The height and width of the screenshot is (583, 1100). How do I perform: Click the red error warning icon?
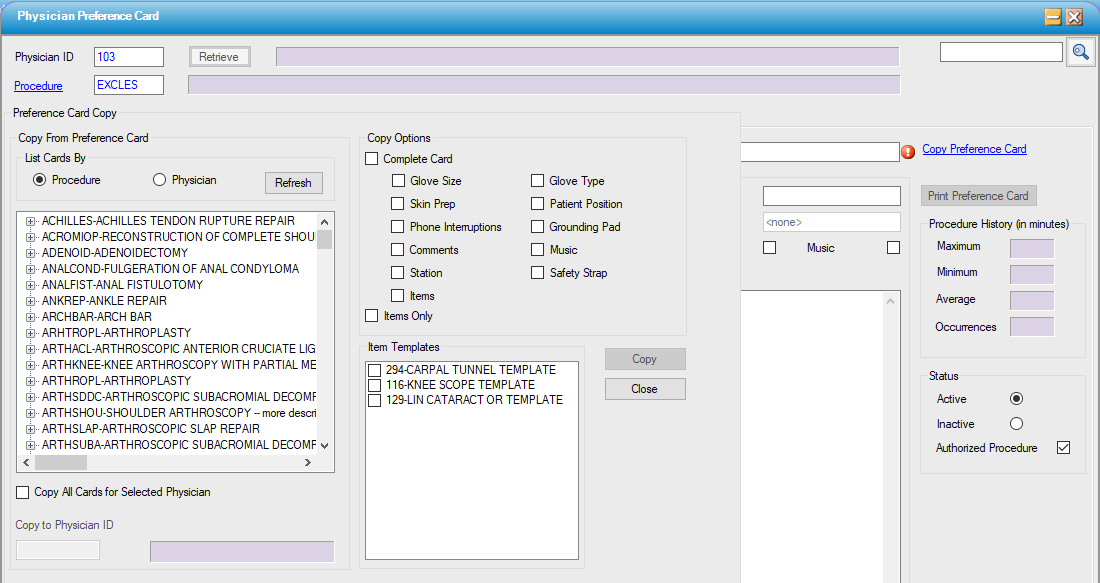tap(908, 152)
